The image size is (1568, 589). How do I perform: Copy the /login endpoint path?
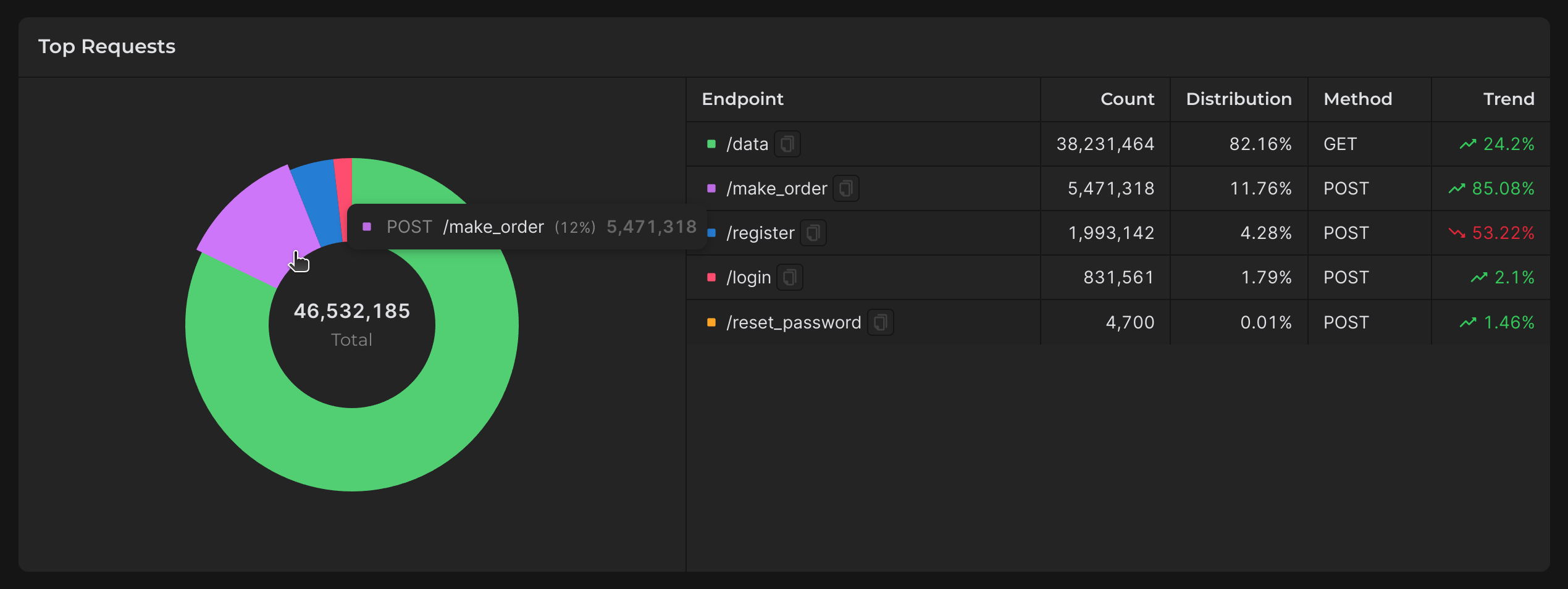(789, 278)
